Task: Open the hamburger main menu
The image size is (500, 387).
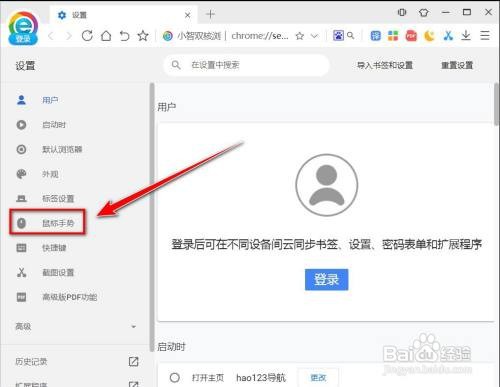Action: click(485, 35)
